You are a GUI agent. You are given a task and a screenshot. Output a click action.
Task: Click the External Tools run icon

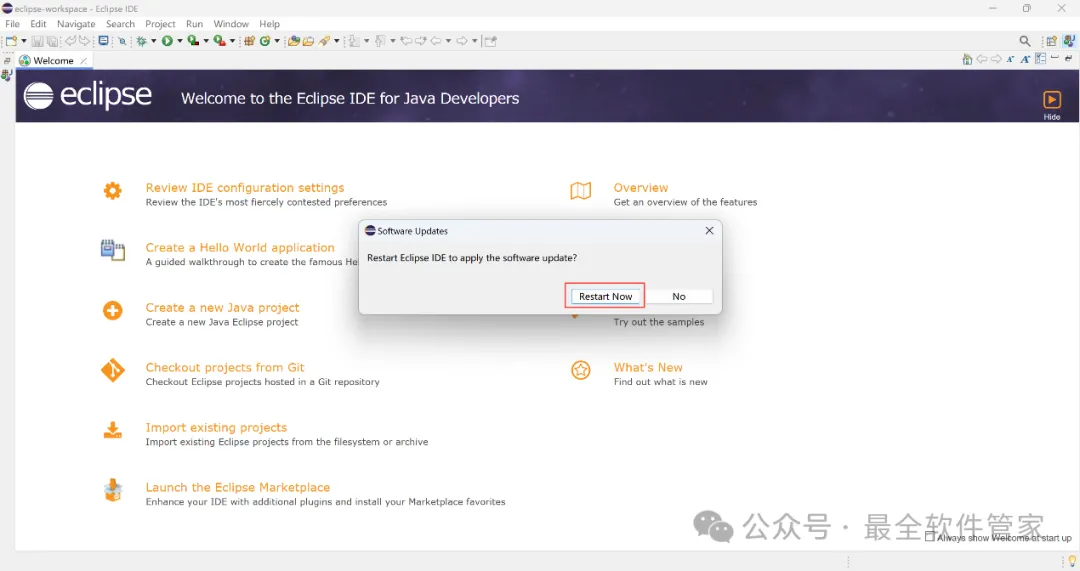coord(219,41)
